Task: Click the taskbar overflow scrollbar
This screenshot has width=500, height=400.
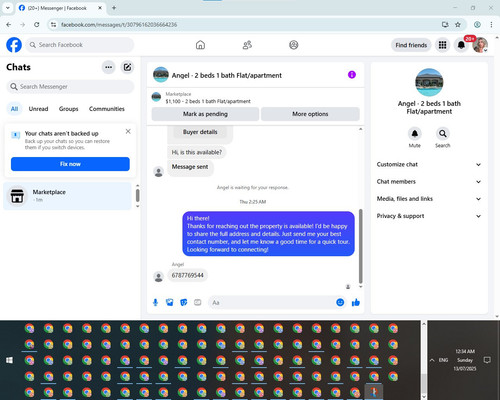Action: click(x=424, y=383)
